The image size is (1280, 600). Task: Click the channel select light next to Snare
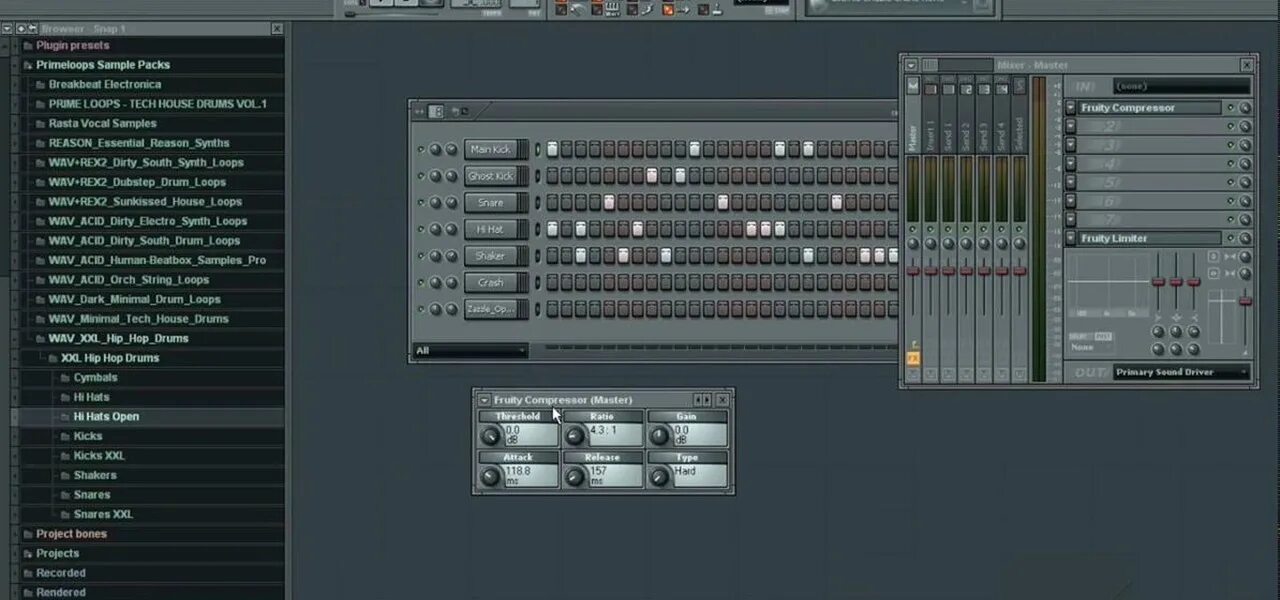coord(537,203)
